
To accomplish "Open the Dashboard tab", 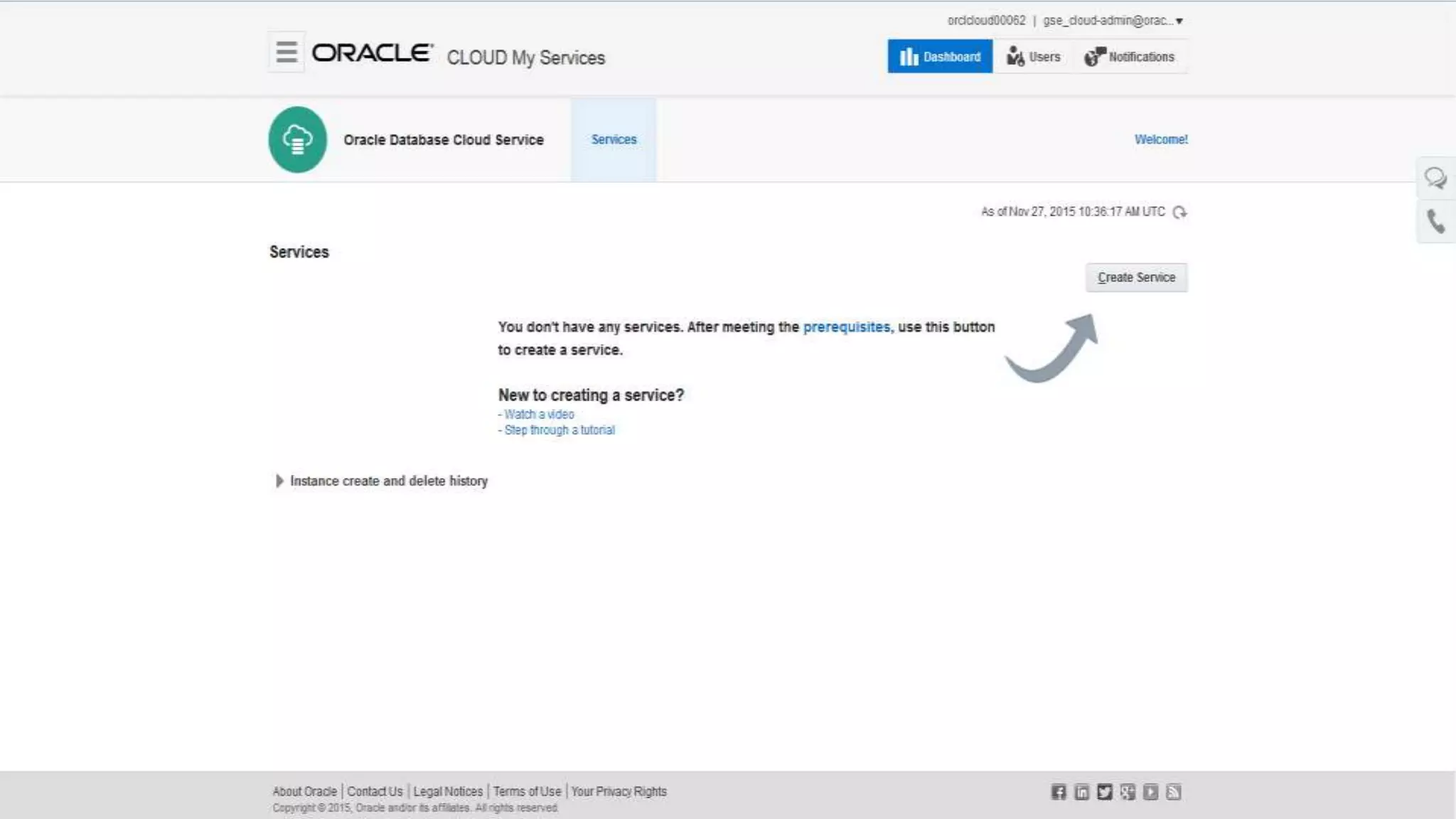I will [x=940, y=56].
